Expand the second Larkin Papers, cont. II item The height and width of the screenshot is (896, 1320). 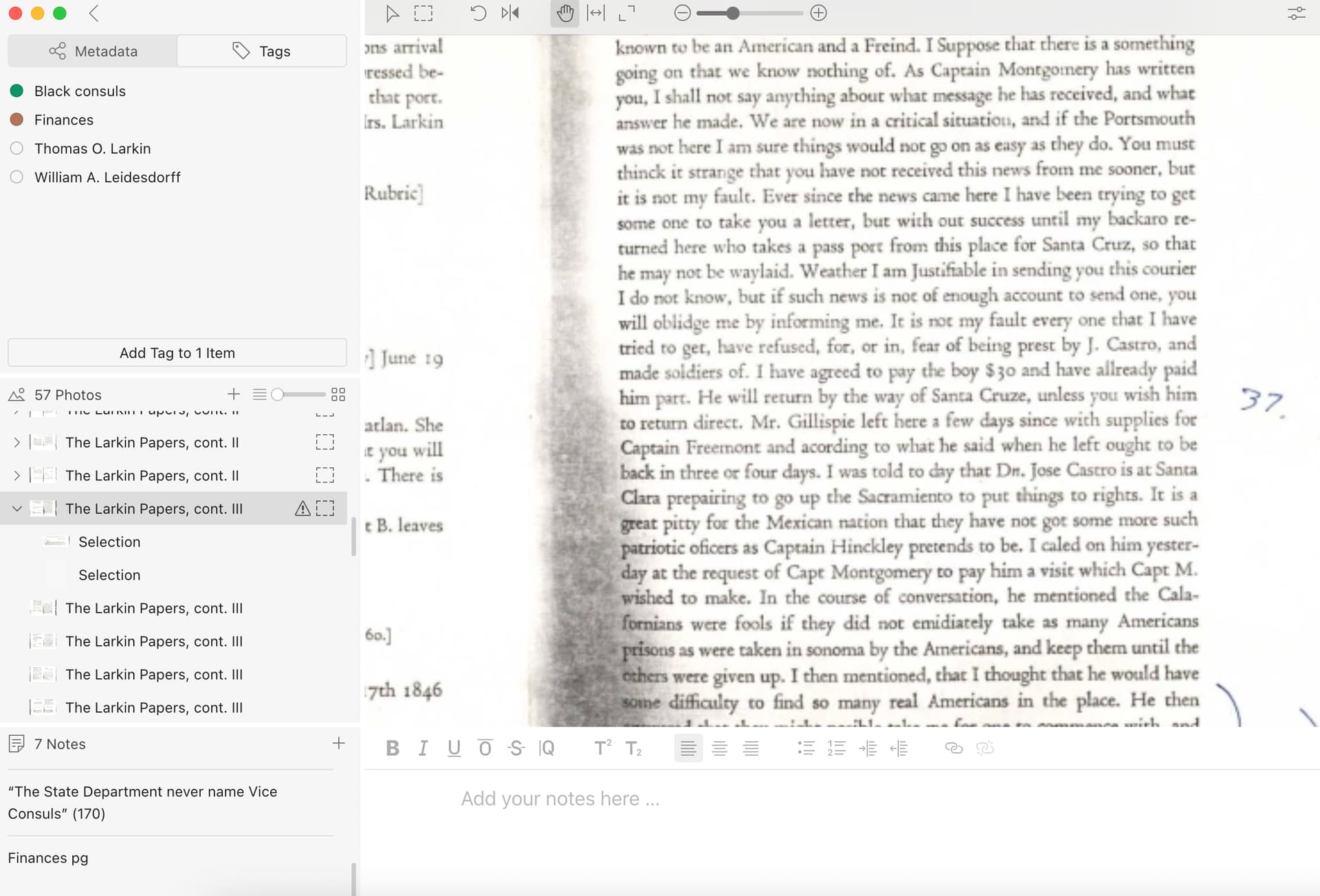pos(17,475)
